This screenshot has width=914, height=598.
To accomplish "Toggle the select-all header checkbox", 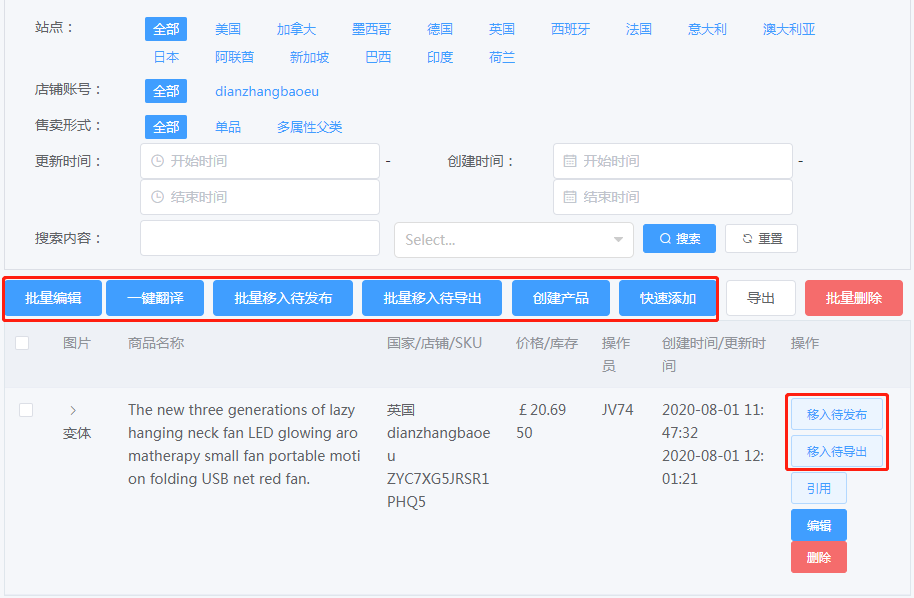I will pos(22,343).
